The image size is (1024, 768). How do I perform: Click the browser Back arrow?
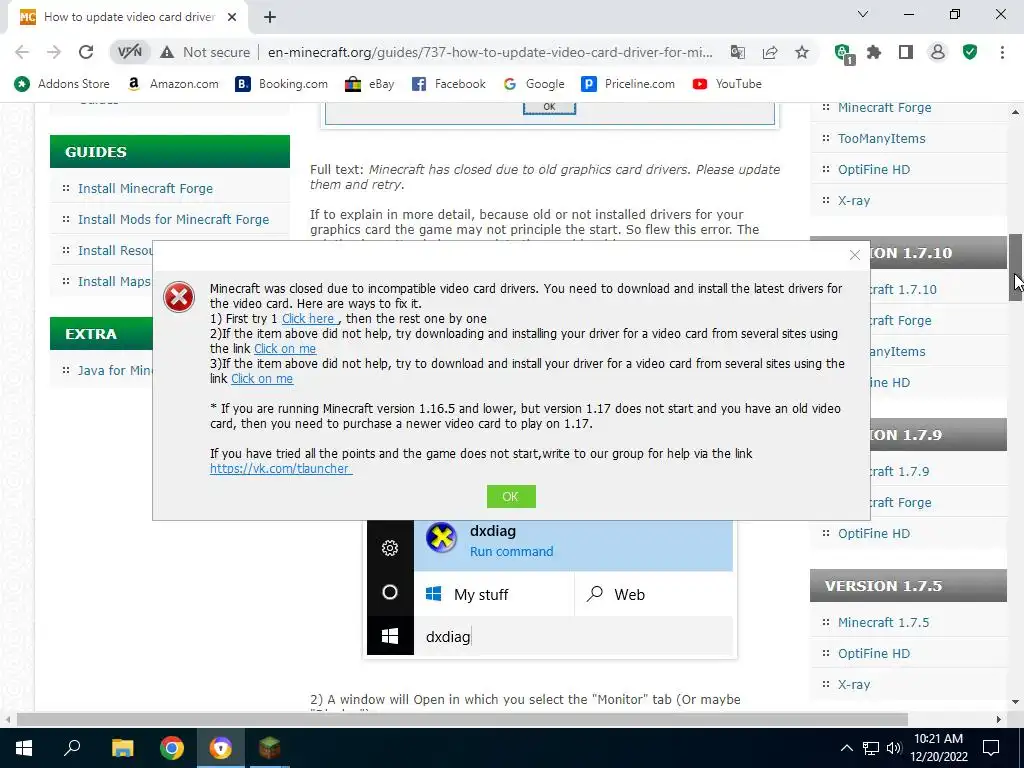coord(22,52)
